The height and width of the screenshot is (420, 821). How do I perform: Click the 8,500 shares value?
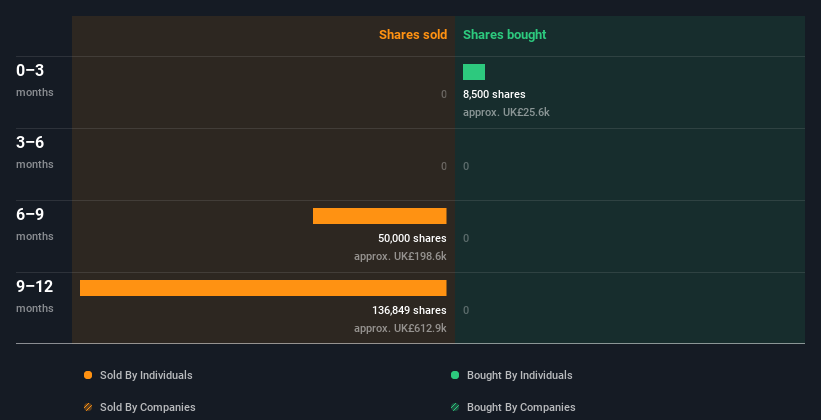click(494, 94)
